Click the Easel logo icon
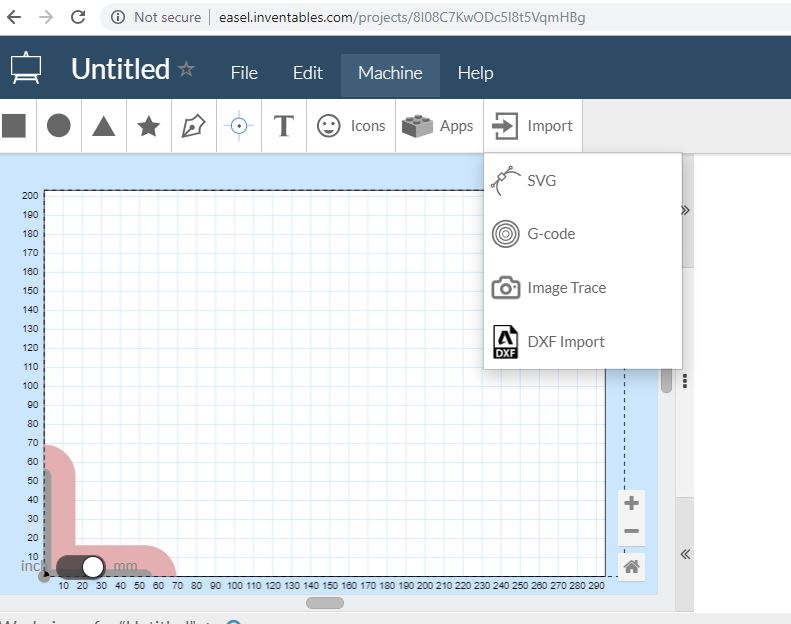Viewport: 791px width, 624px height. [26, 68]
